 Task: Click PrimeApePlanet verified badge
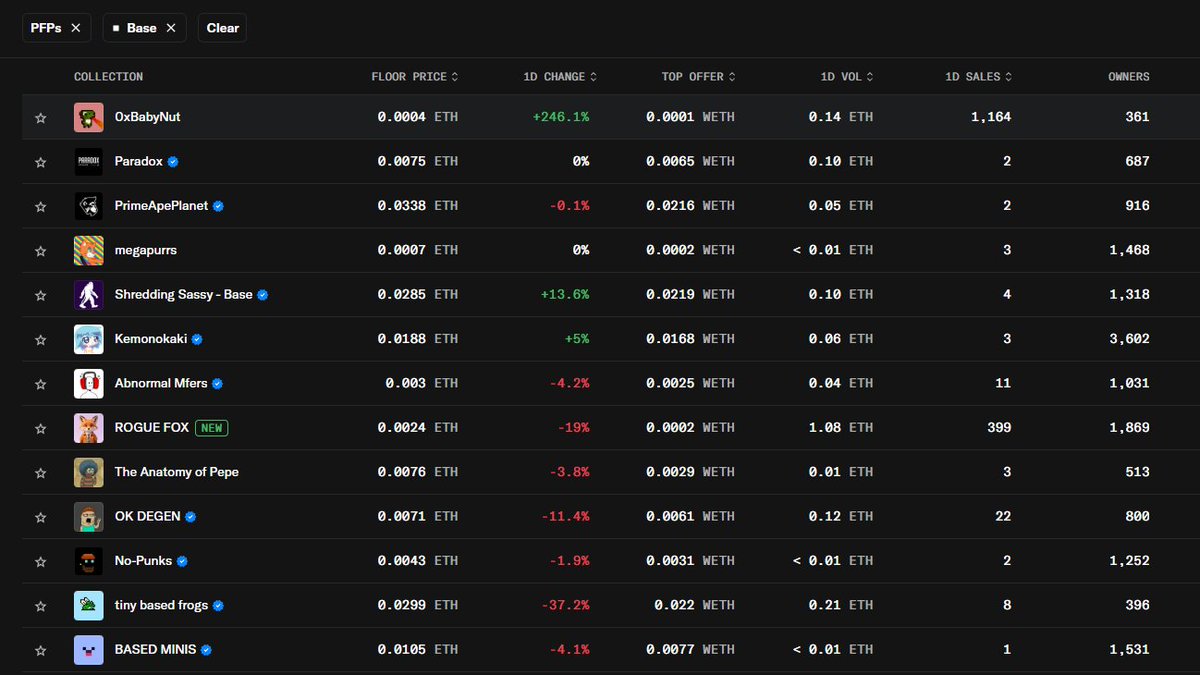tap(218, 206)
